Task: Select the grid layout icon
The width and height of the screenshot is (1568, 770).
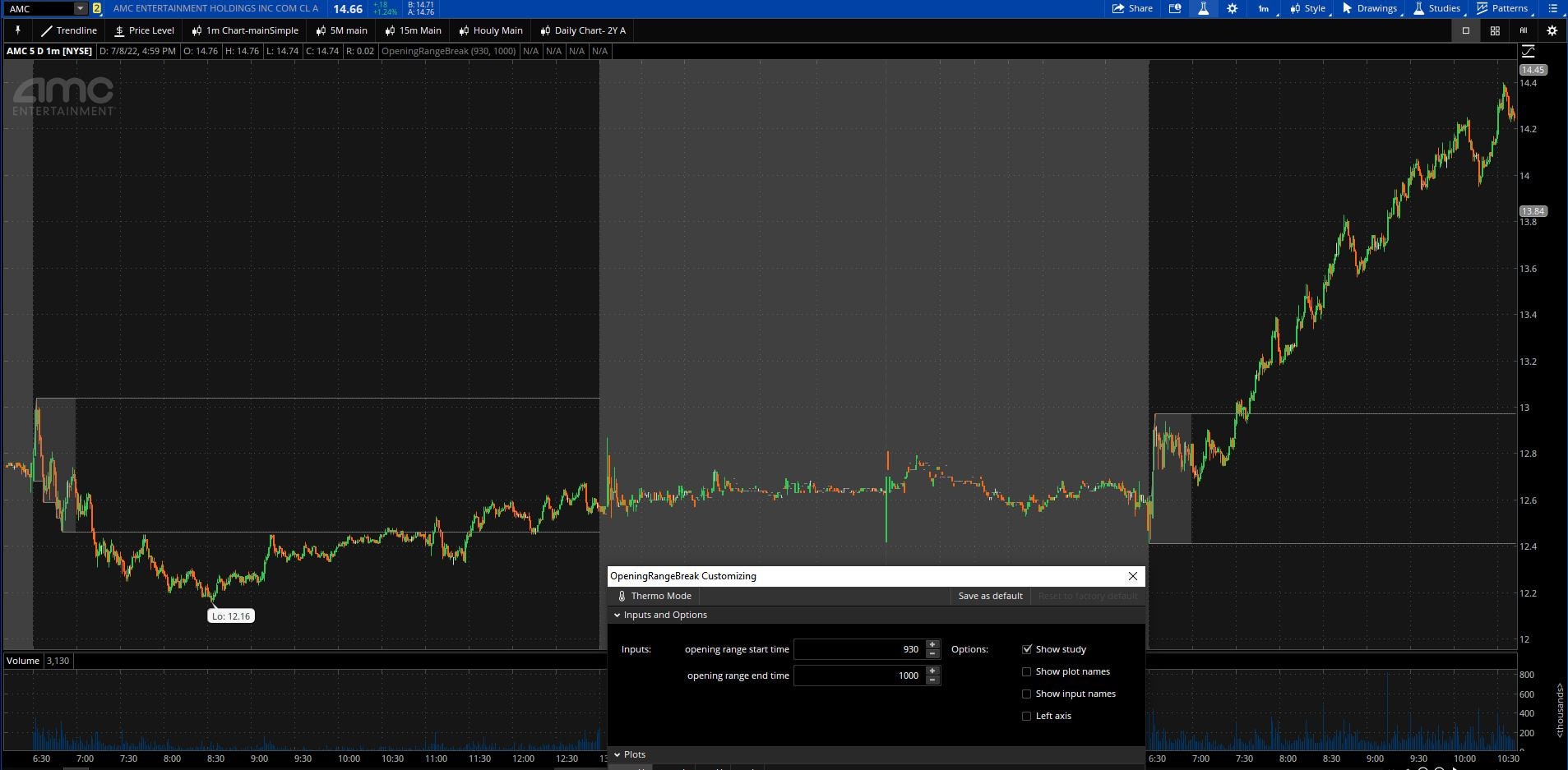Action: (x=1493, y=30)
